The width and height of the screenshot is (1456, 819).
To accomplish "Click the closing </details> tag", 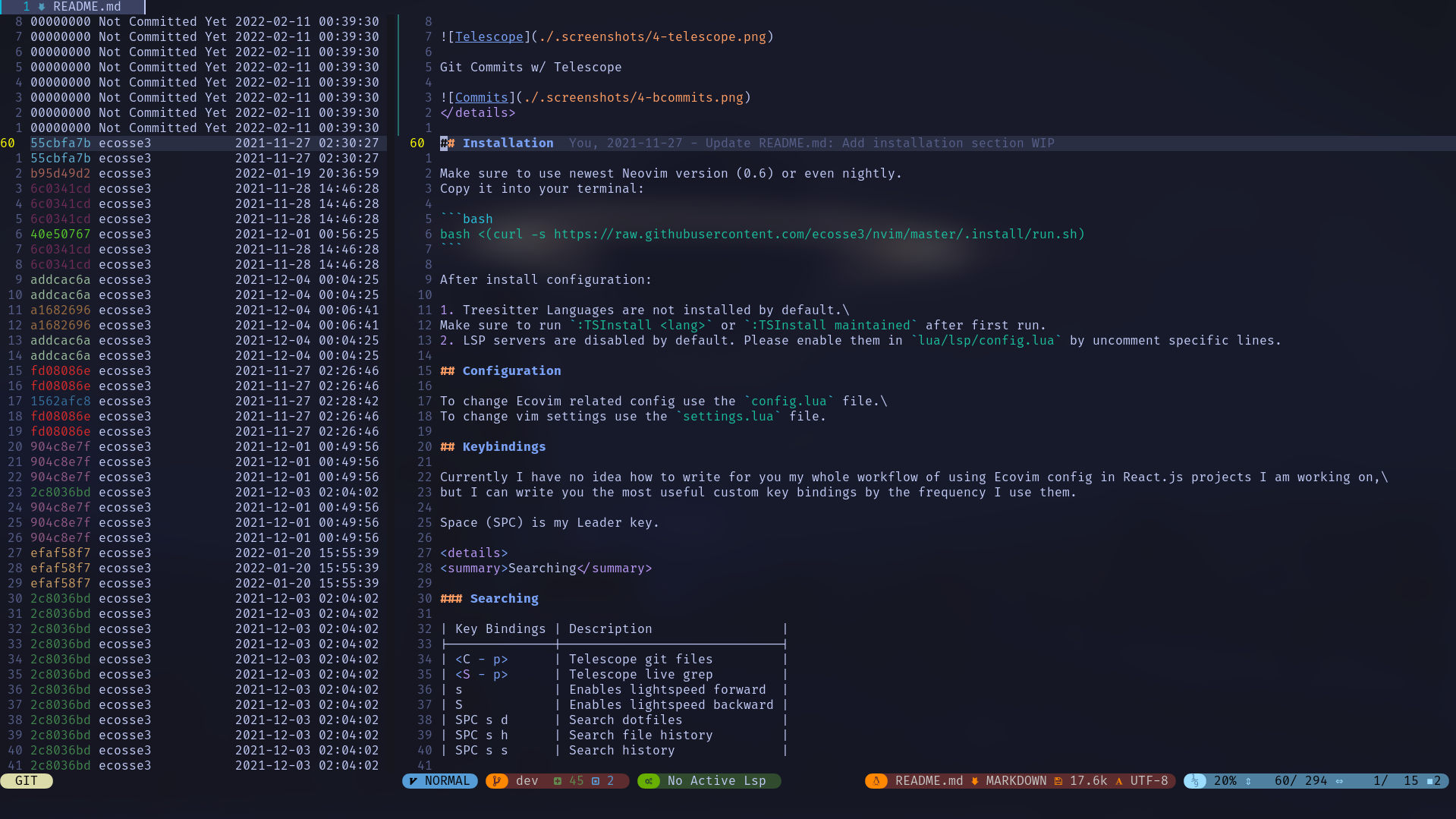I will point(478,113).
